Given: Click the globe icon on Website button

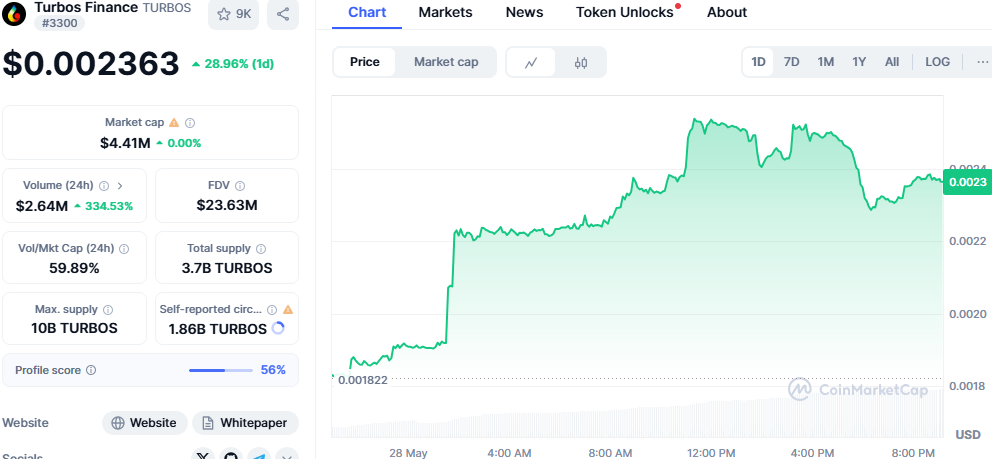Looking at the screenshot, I should tap(118, 423).
